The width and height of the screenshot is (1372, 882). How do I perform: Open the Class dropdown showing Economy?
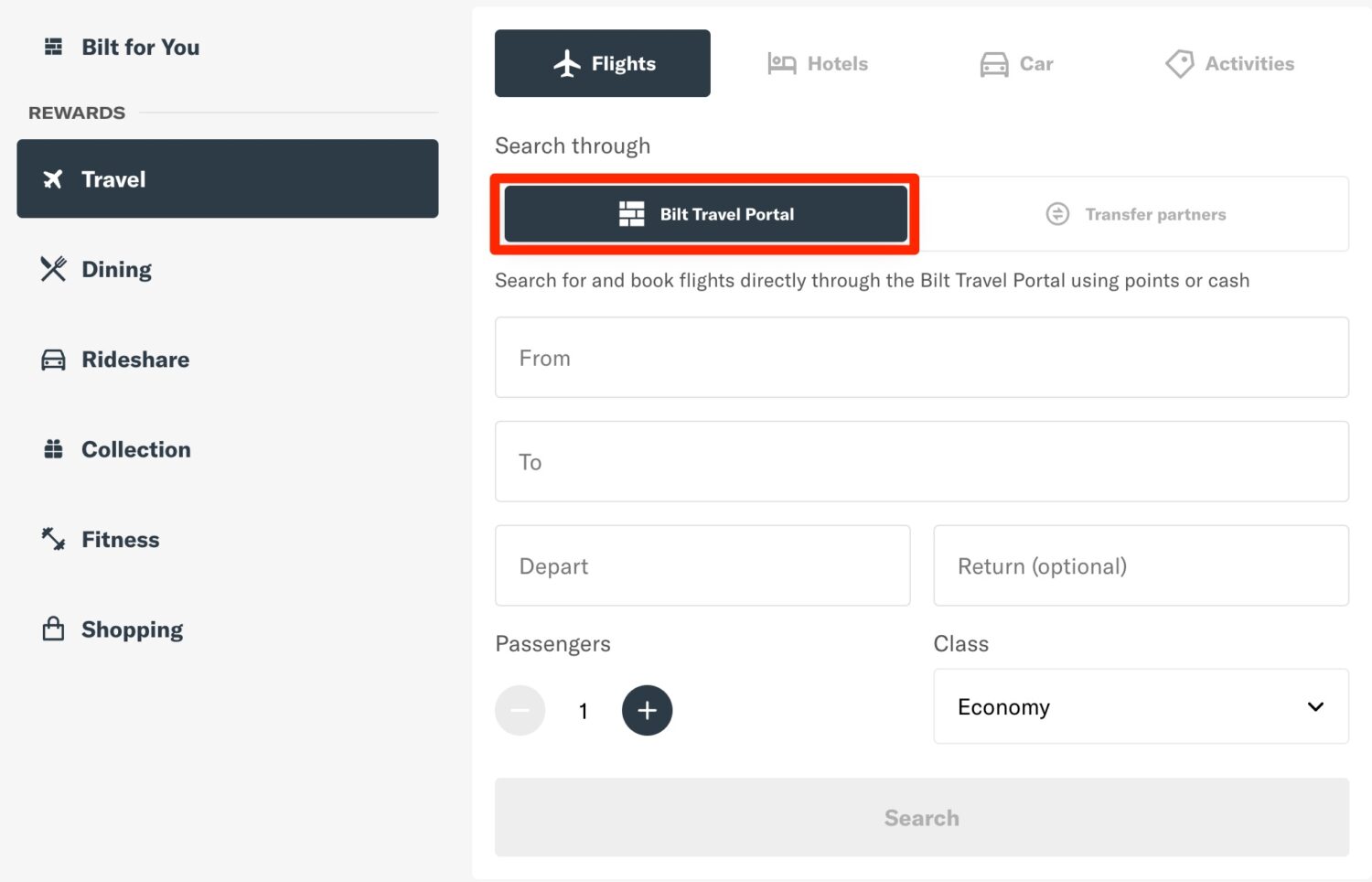point(1141,706)
